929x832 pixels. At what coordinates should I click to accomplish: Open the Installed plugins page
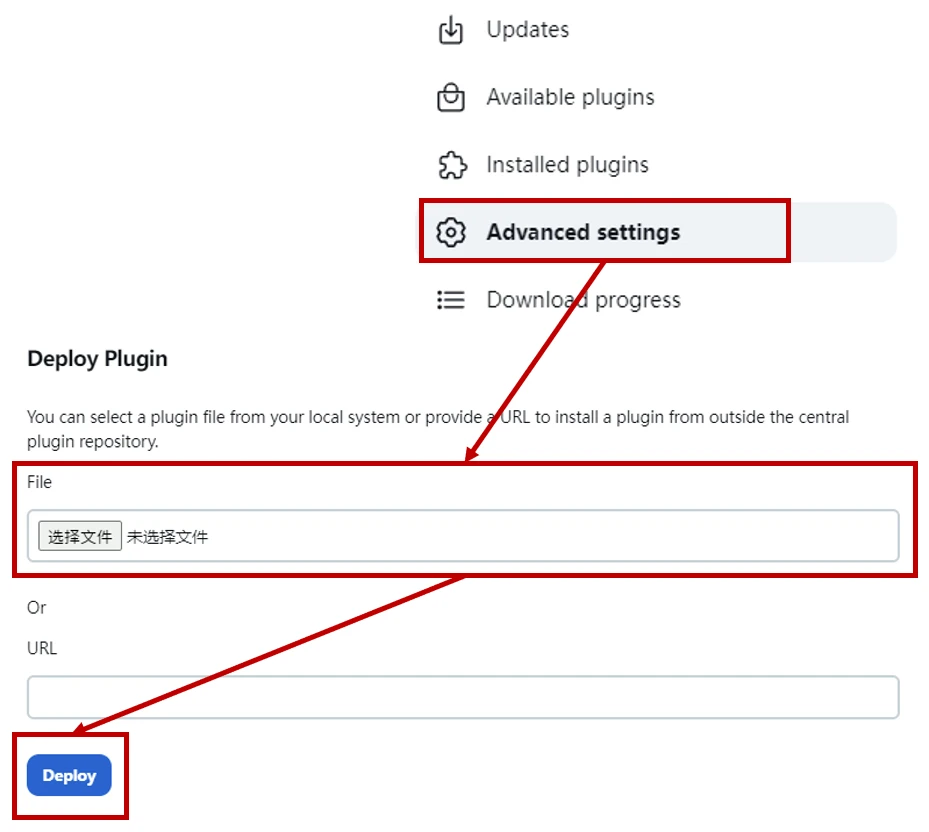click(567, 165)
